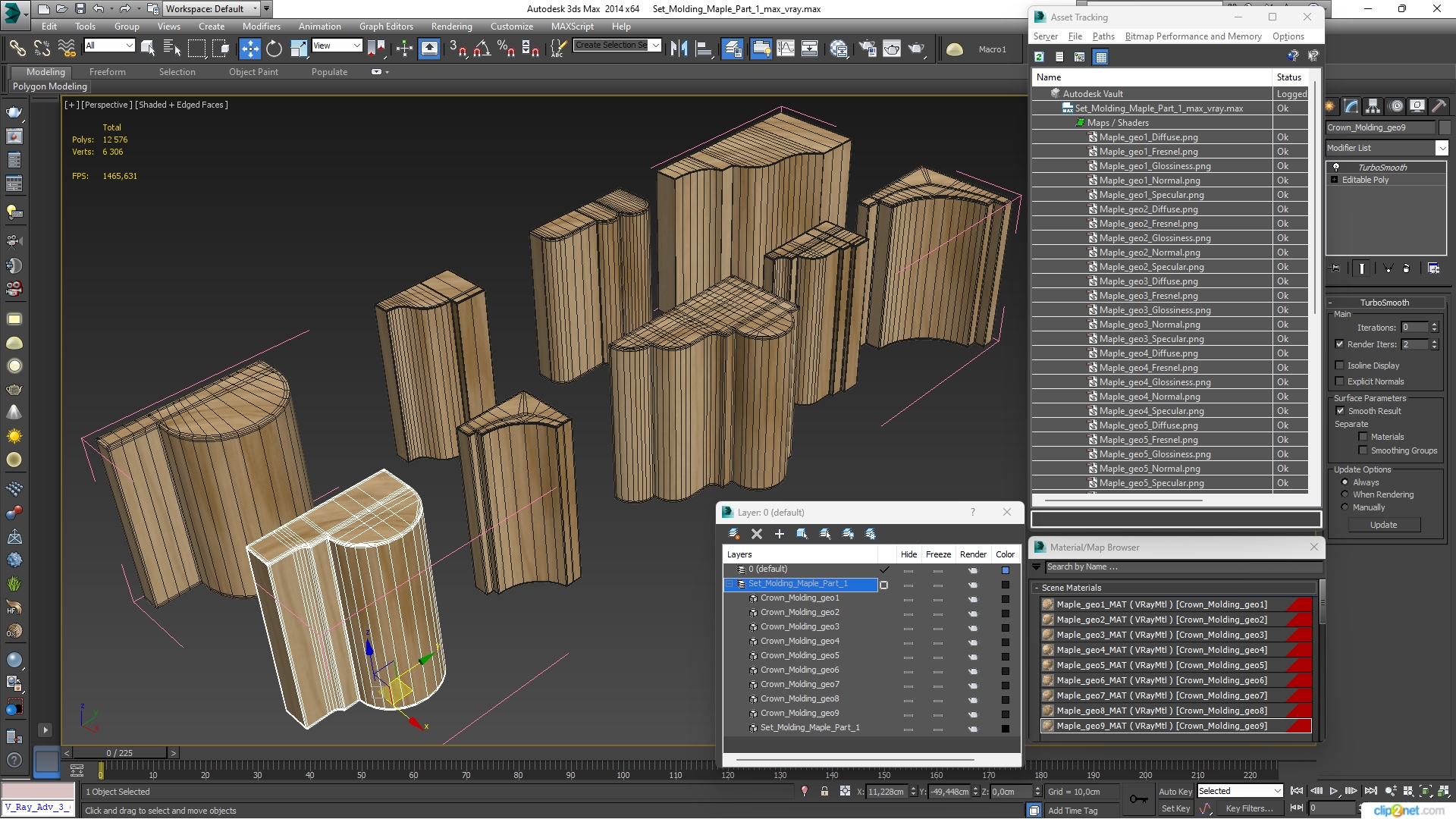Open the Material Editor sphere icon
This screenshot has height=819, width=1456.
coord(839,49)
